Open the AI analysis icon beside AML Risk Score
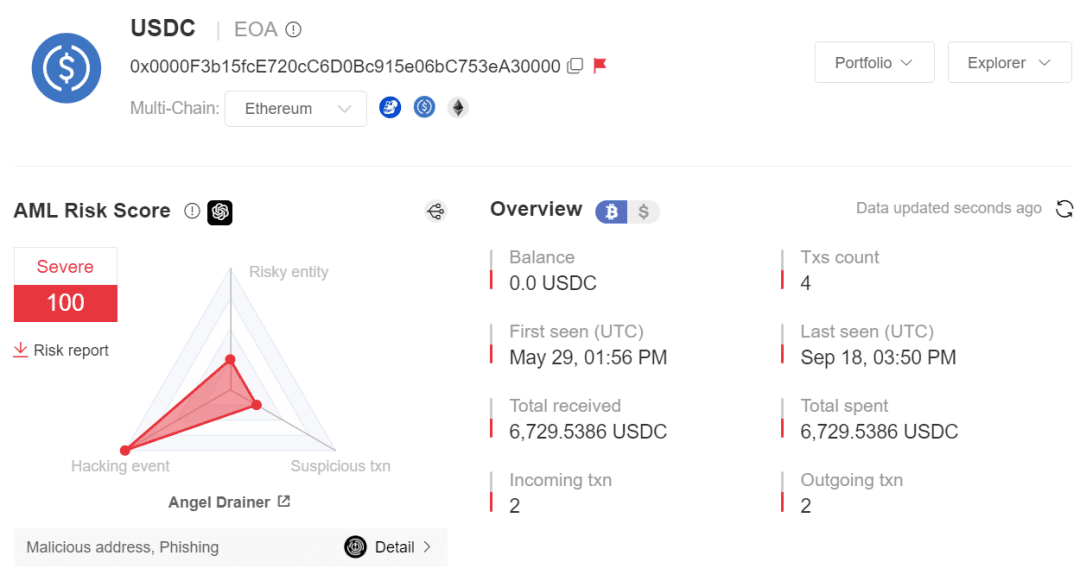Screen dimensions: 1080x581 [x=220, y=212]
